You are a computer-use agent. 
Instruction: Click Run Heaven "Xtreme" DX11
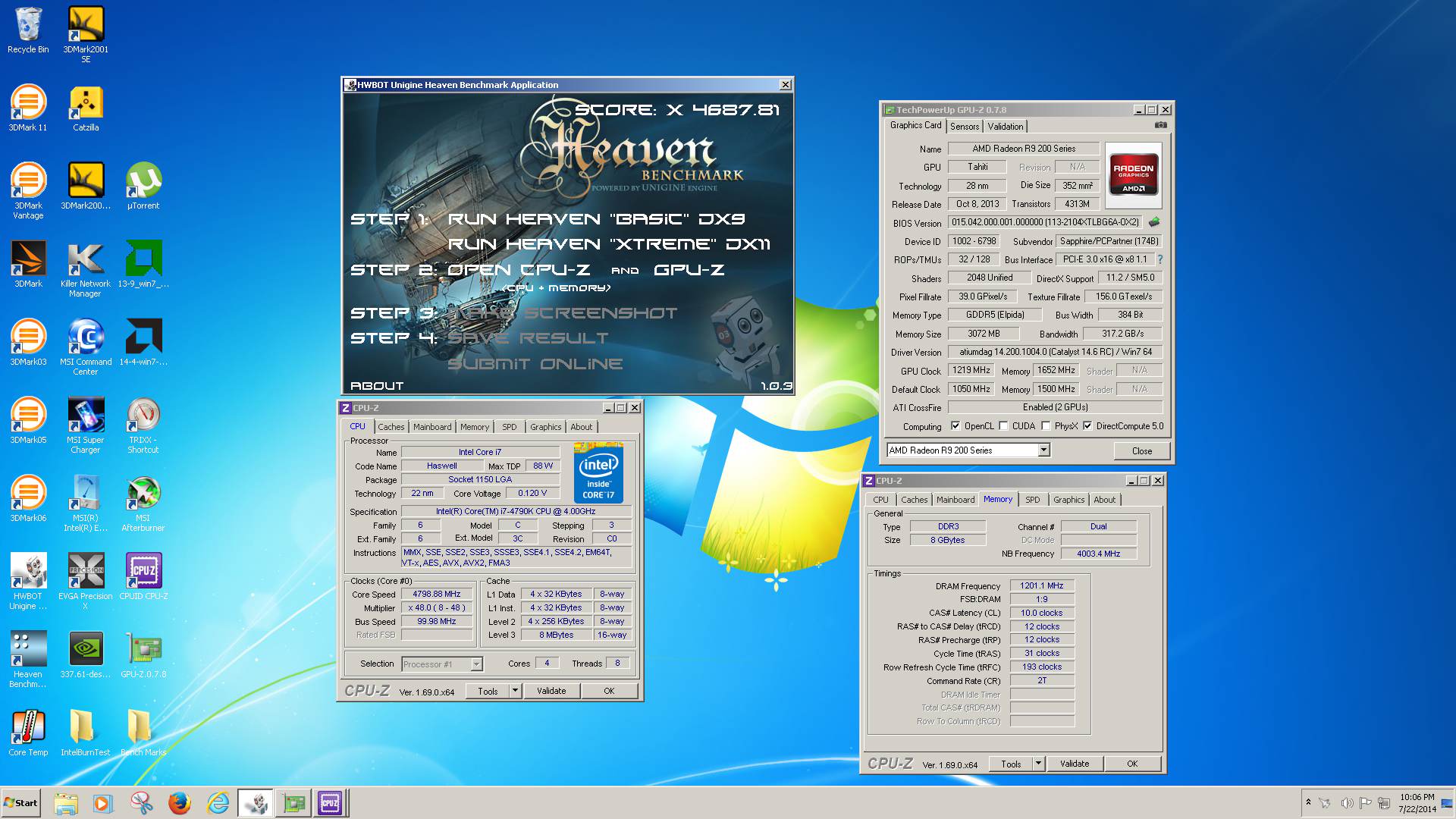(609, 244)
